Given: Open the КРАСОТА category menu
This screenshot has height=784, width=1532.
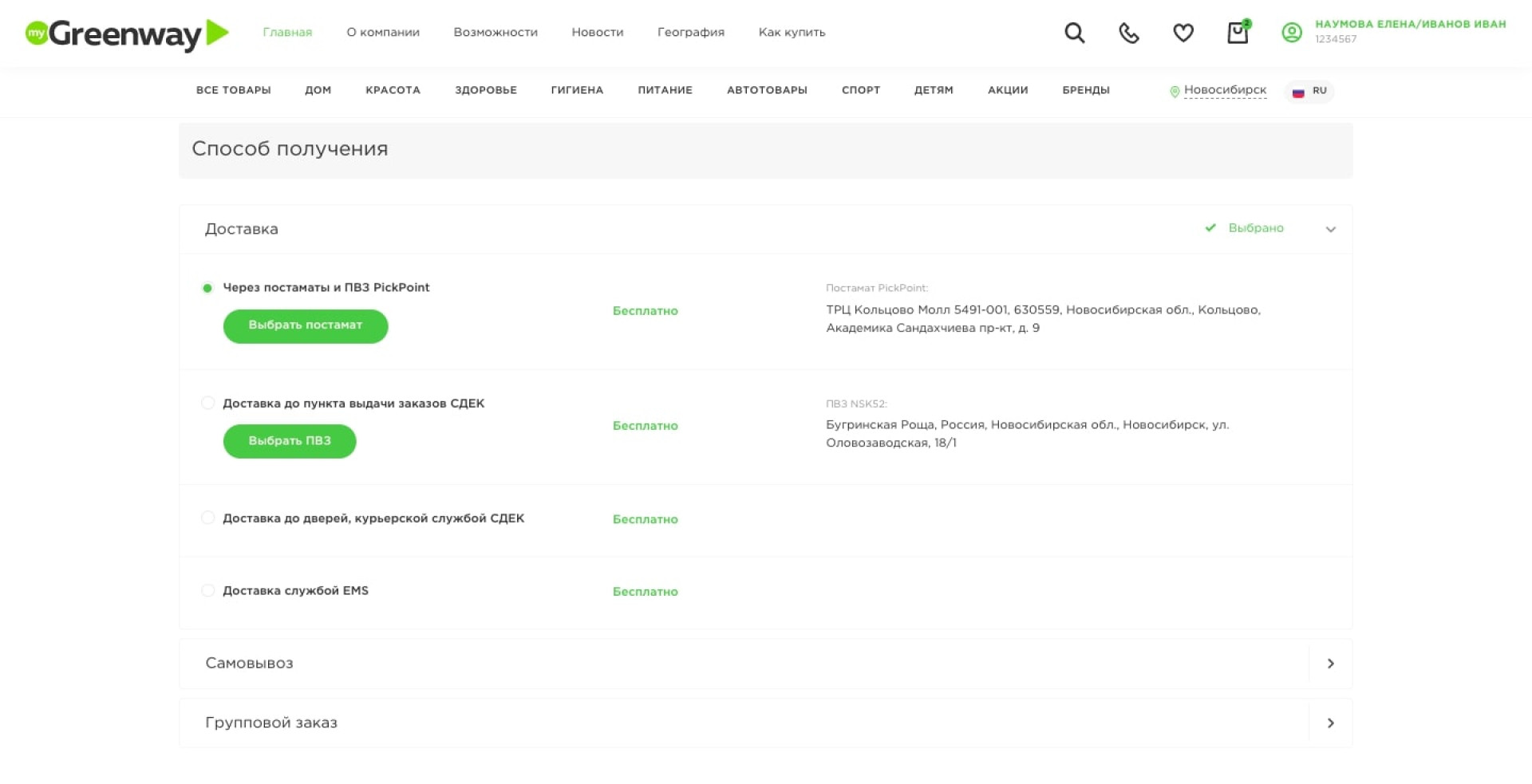Looking at the screenshot, I should [x=393, y=90].
